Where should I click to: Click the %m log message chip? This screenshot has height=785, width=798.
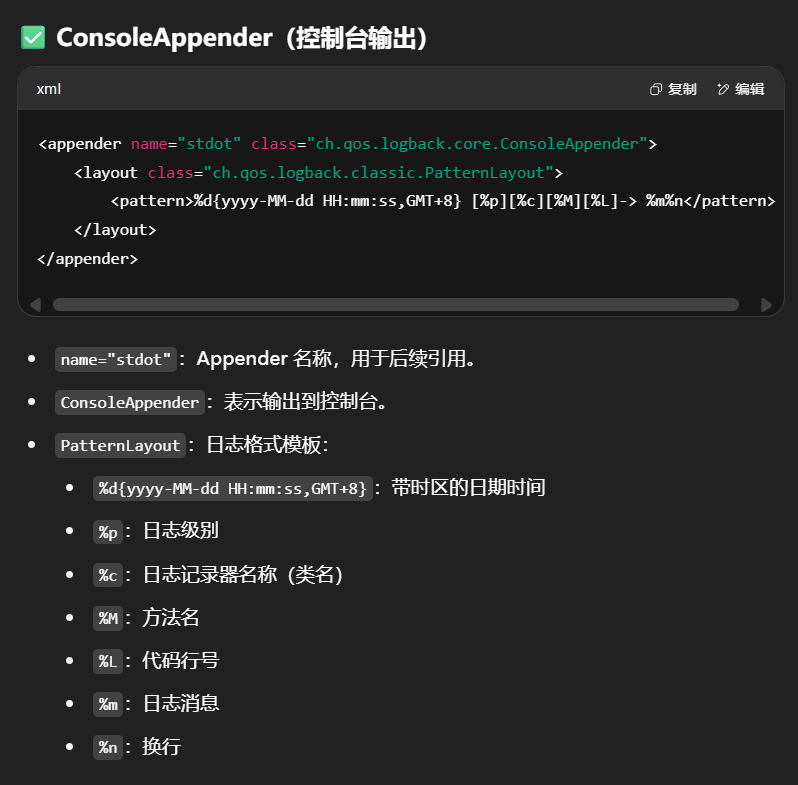pyautogui.click(x=107, y=704)
